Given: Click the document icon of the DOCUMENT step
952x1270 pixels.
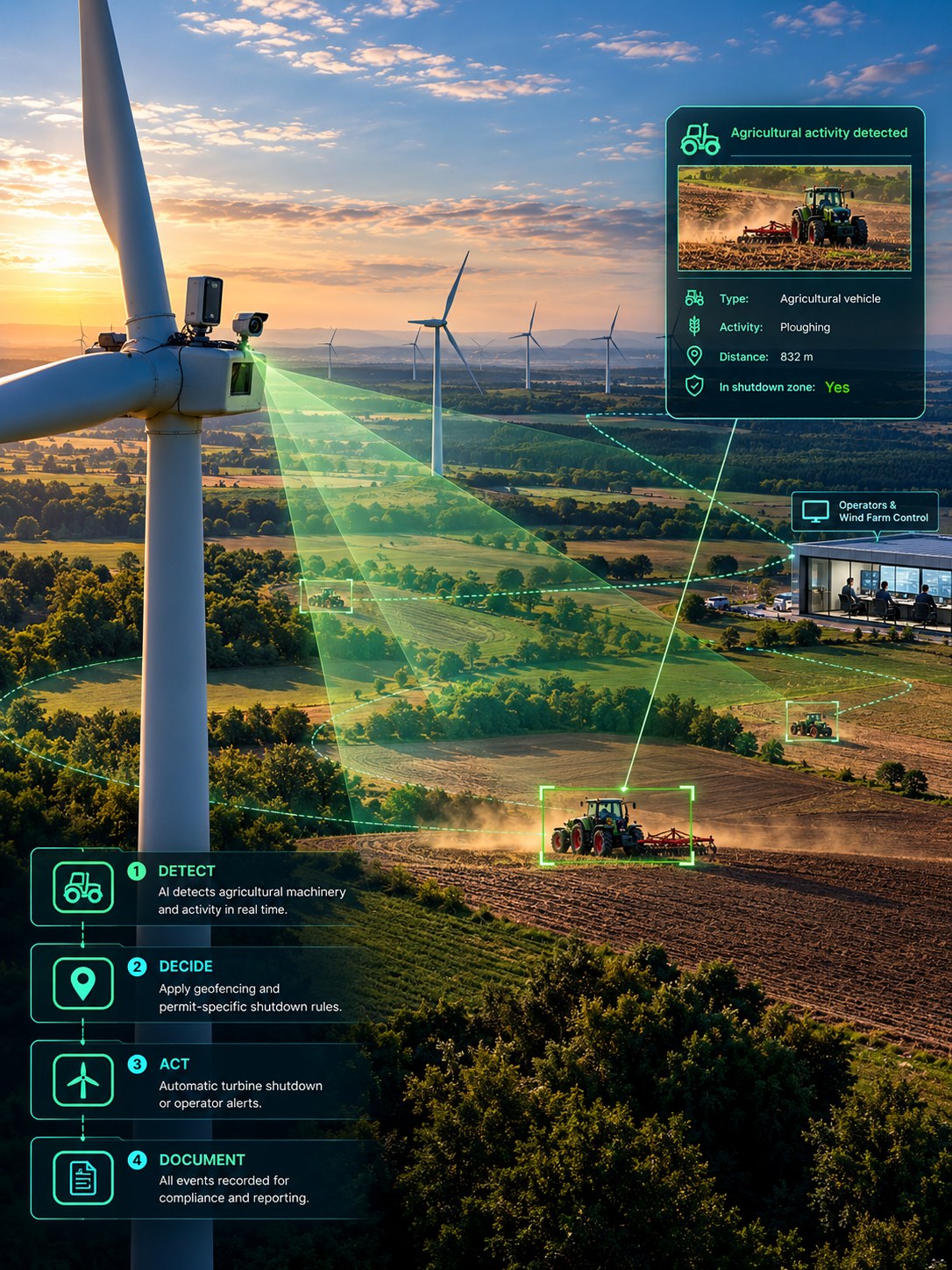Looking at the screenshot, I should [x=83, y=1177].
